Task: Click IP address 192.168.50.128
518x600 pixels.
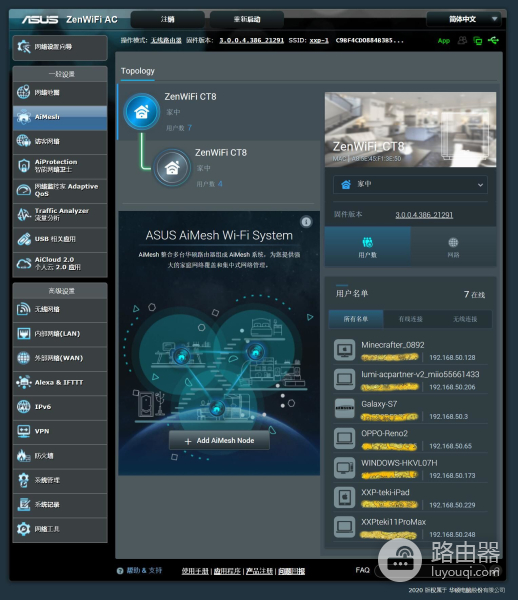Action: pyautogui.click(x=452, y=357)
